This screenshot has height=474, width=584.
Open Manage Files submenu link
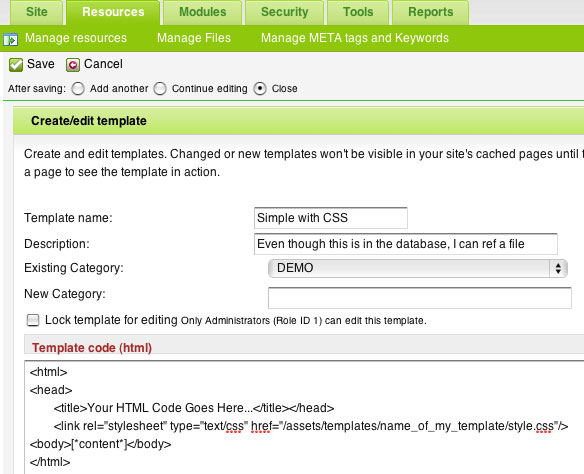[194, 38]
